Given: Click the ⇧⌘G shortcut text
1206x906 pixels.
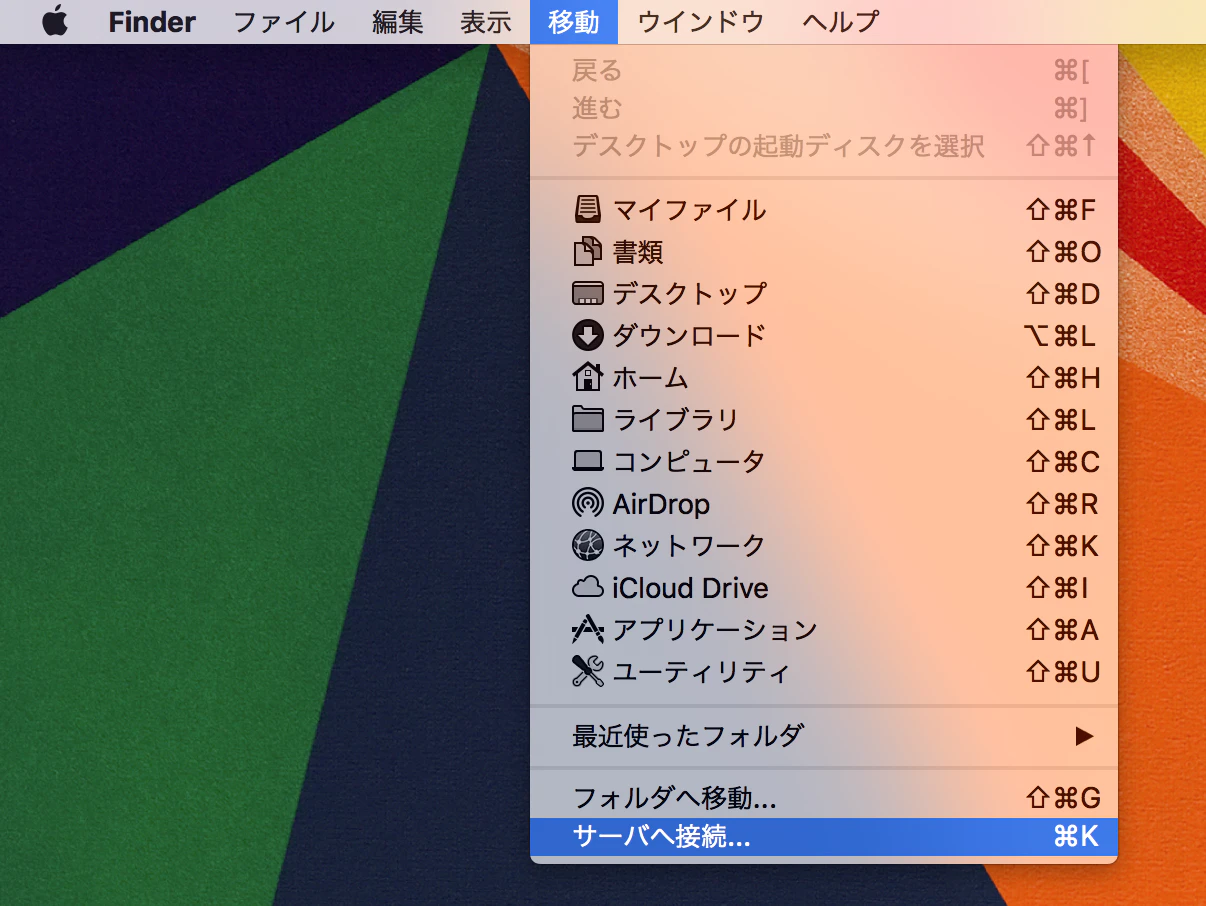Looking at the screenshot, I should pyautogui.click(x=1063, y=798).
